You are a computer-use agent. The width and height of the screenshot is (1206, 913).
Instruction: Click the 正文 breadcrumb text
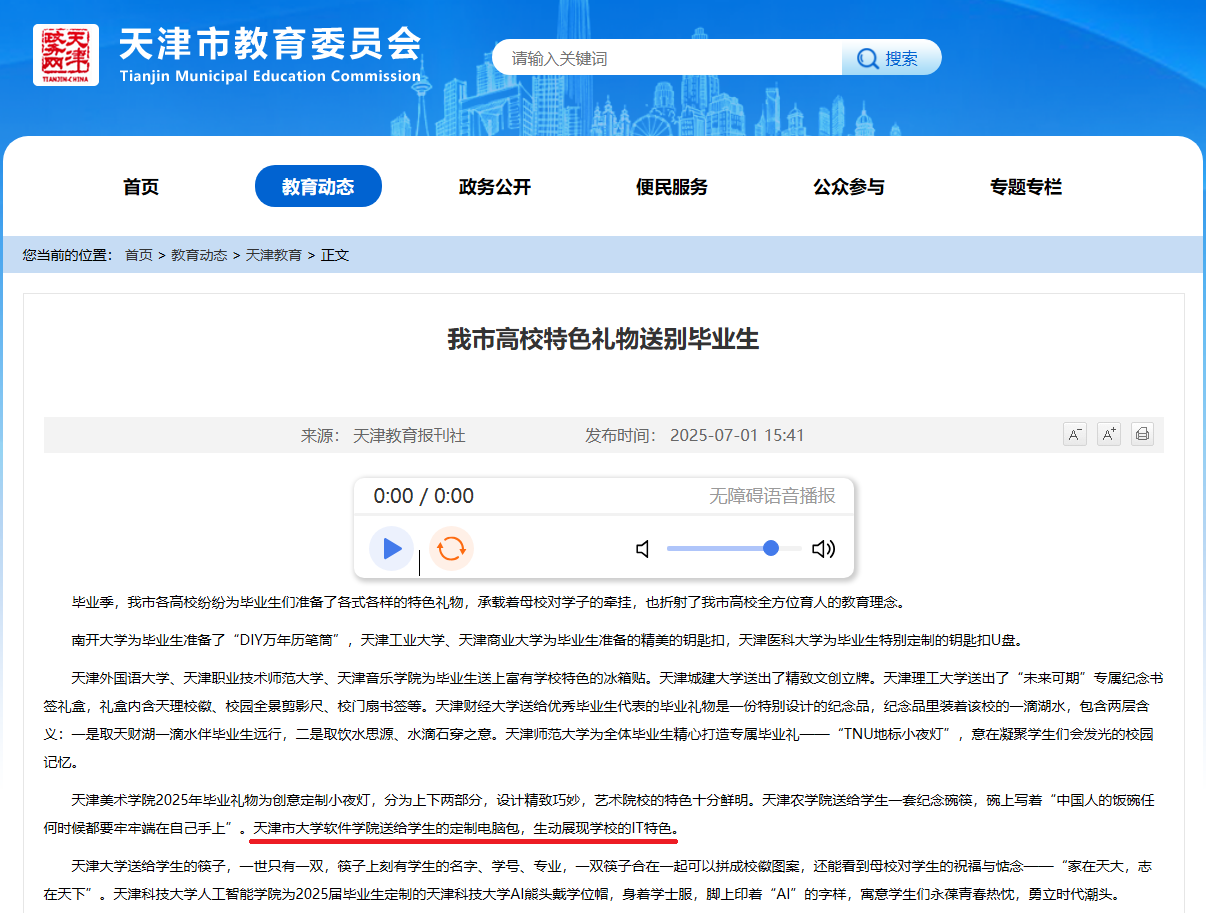point(335,255)
